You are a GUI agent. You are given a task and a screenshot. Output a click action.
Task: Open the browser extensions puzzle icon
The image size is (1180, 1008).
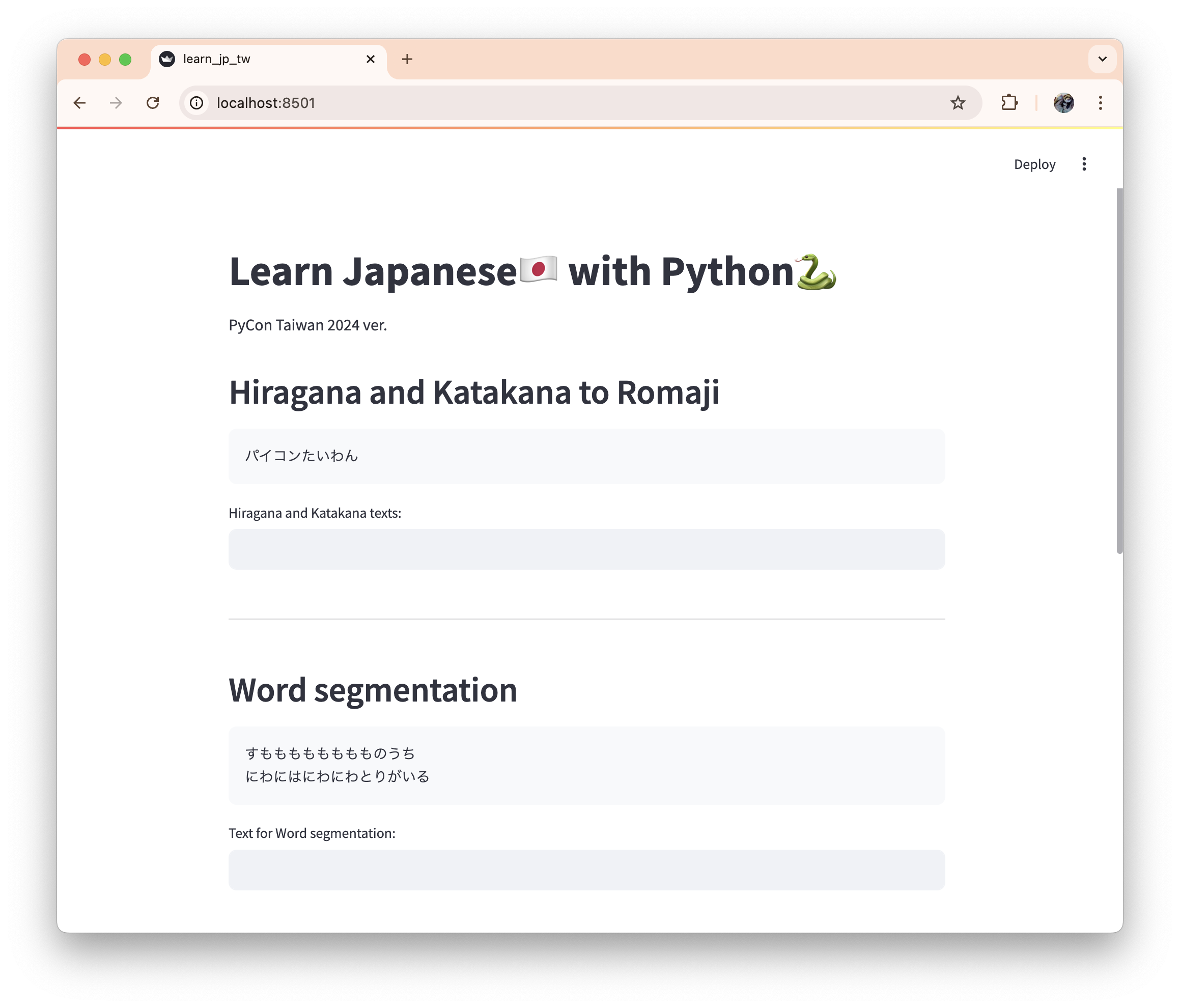(1009, 103)
